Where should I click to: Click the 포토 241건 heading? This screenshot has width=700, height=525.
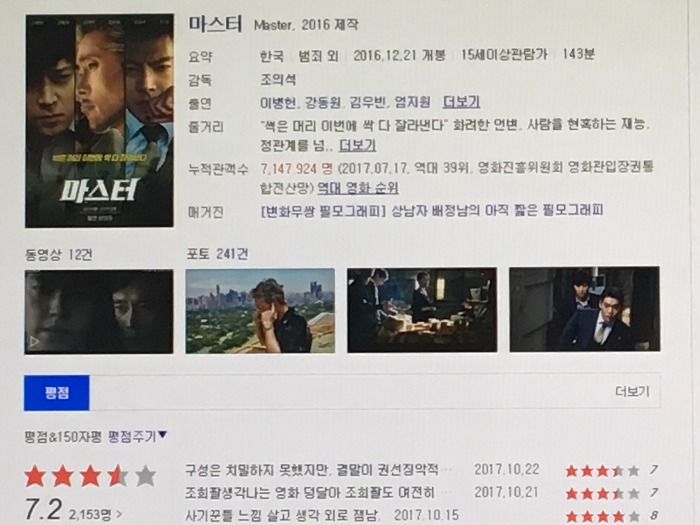217,254
